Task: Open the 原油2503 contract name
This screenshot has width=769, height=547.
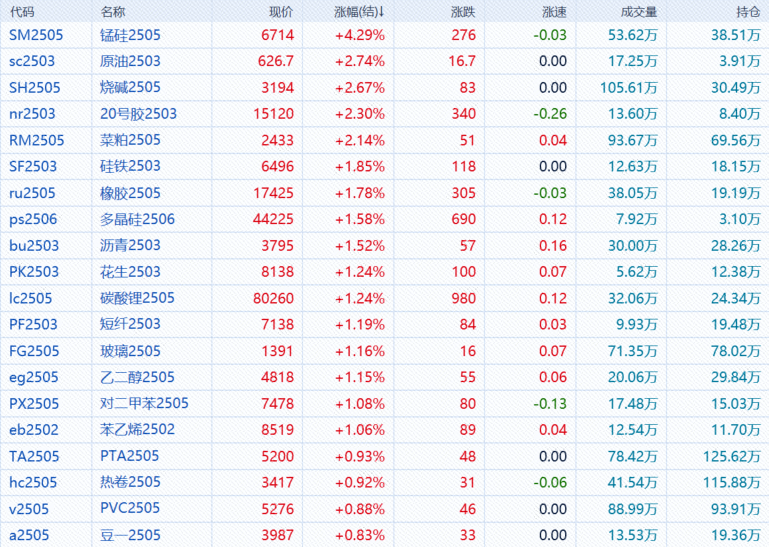Action: point(130,61)
